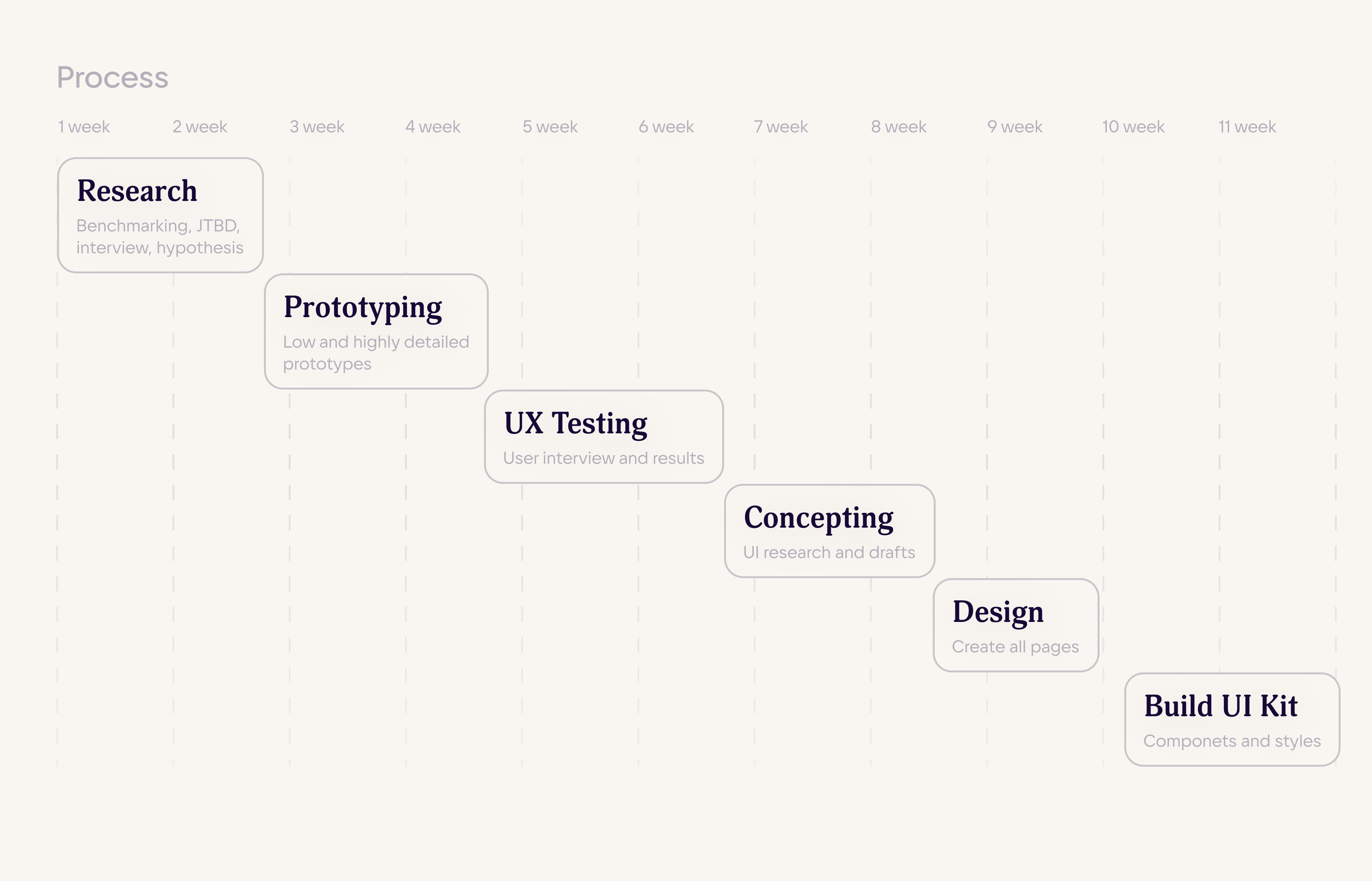
Task: Click the 9 week column label
Action: pos(1015,126)
